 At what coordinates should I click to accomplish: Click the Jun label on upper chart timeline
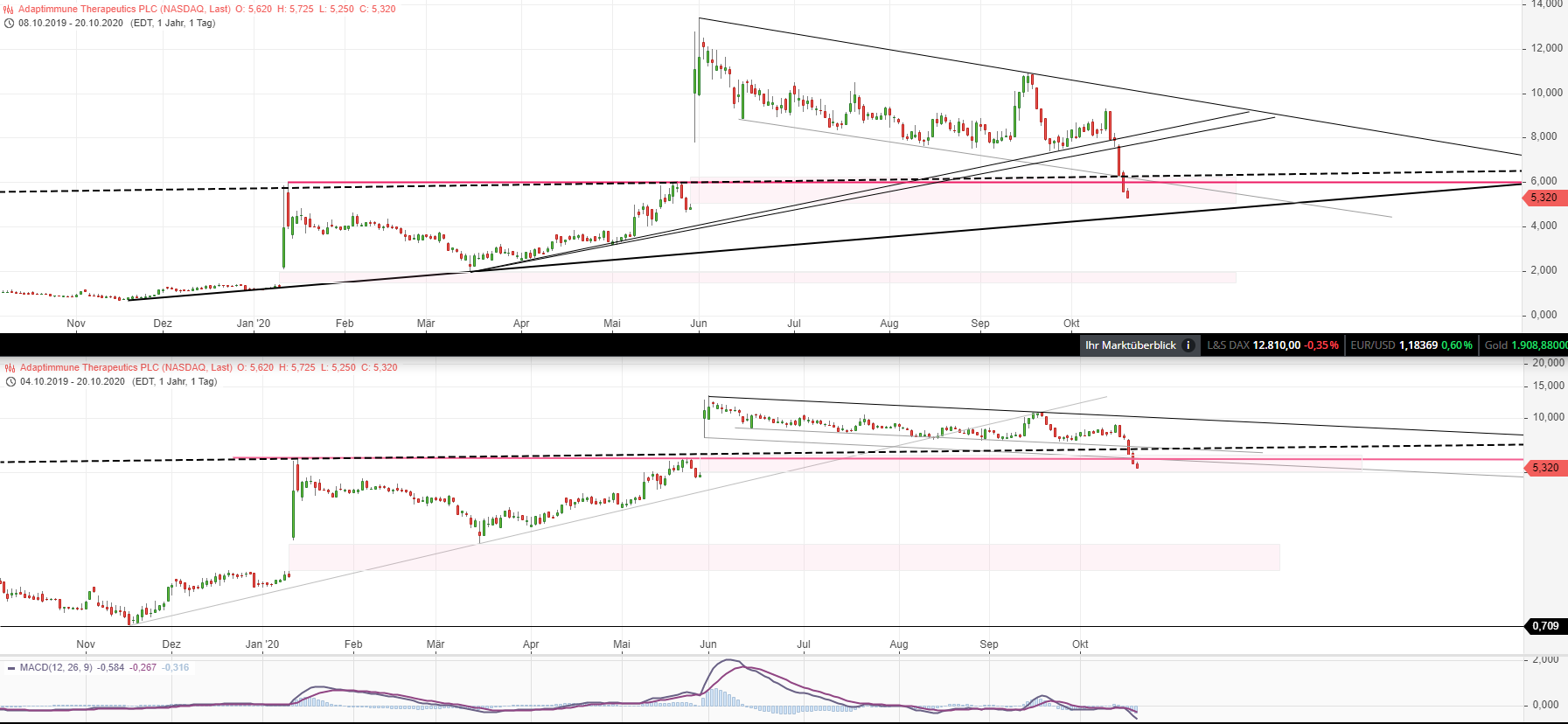699,324
